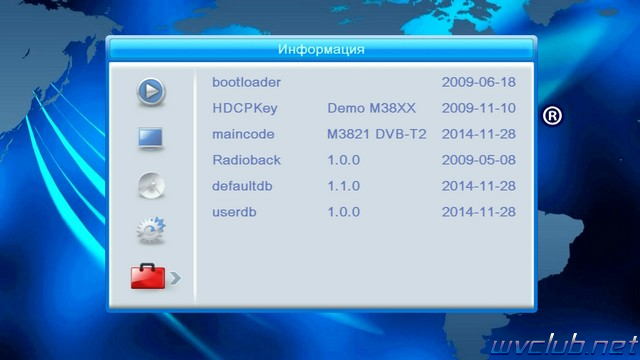Image resolution: width=640 pixels, height=360 pixels.
Task: Expand the arrow beside red toolbox
Action: coord(175,278)
